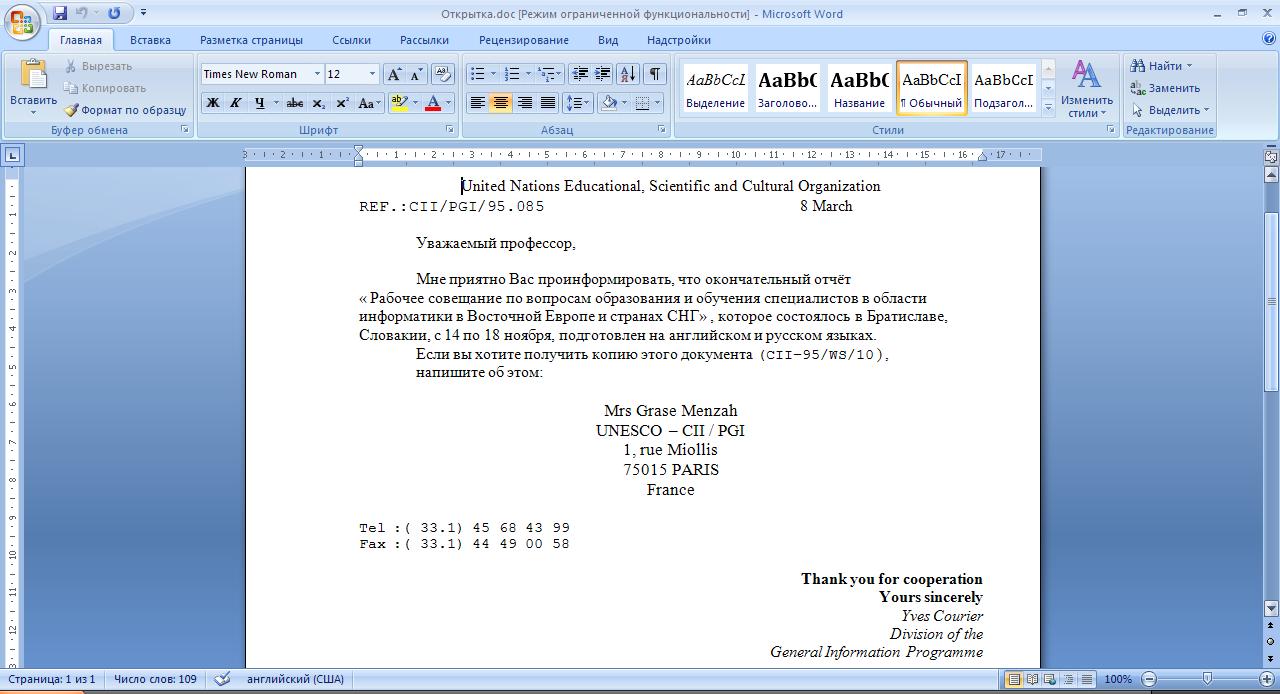Click Change Styles (Изменить стили) button
Image resolution: width=1280 pixels, height=694 pixels.
pos(1087,88)
